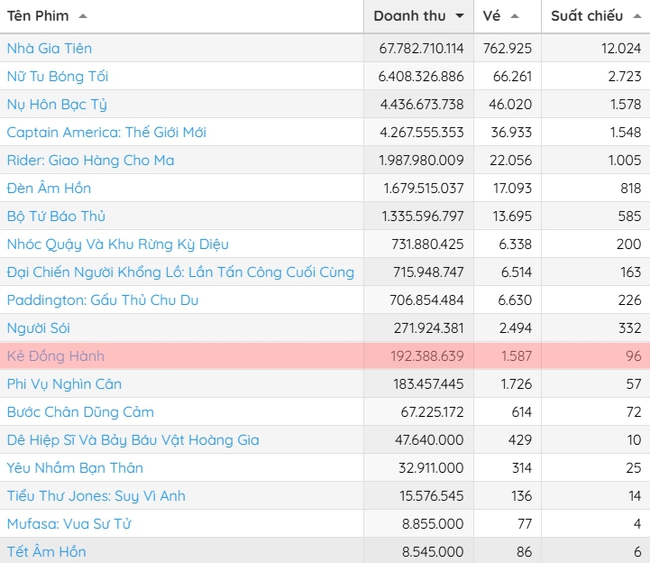
Task: Select Nụ Hôn Bạc Tỷ movie
Action: pos(57,104)
